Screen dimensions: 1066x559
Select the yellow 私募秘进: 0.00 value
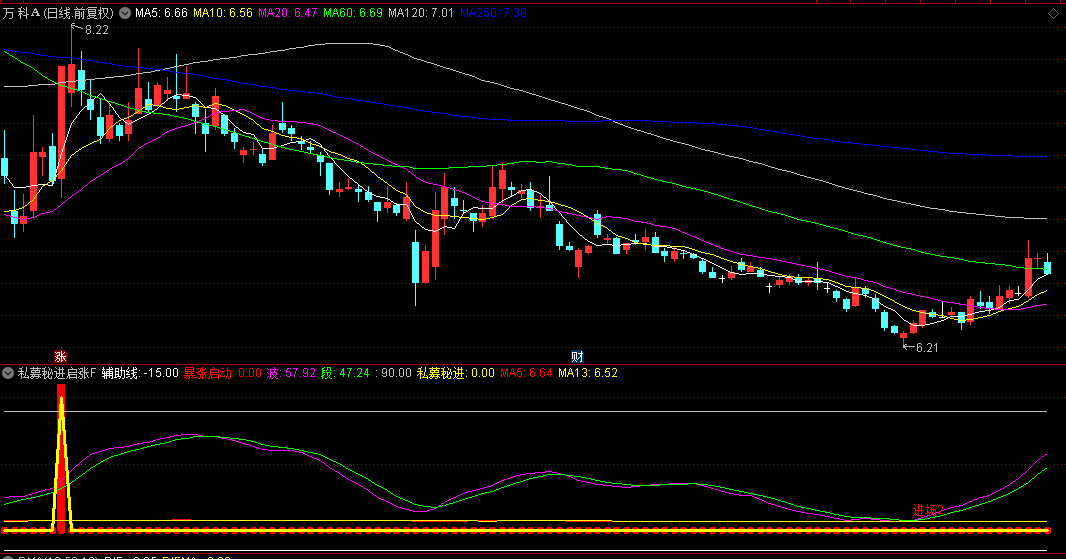[455, 373]
